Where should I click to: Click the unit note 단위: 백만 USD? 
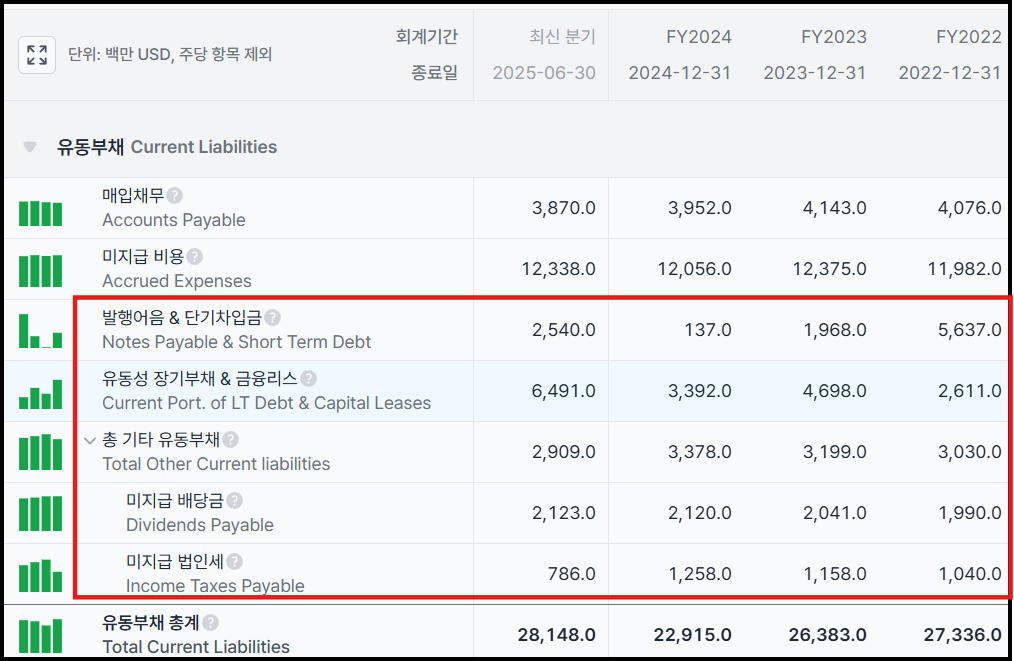point(170,54)
